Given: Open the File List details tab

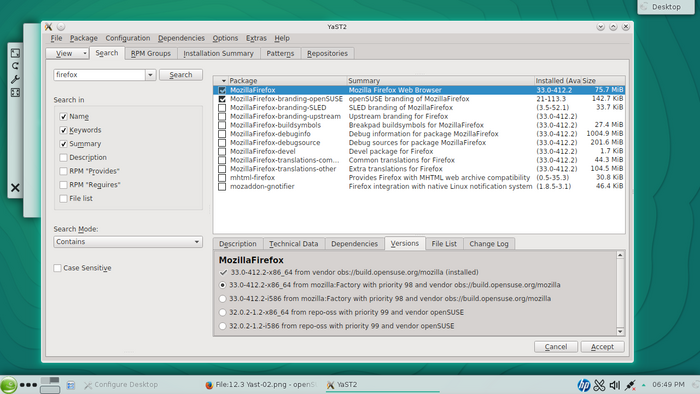Looking at the screenshot, I should (444, 244).
